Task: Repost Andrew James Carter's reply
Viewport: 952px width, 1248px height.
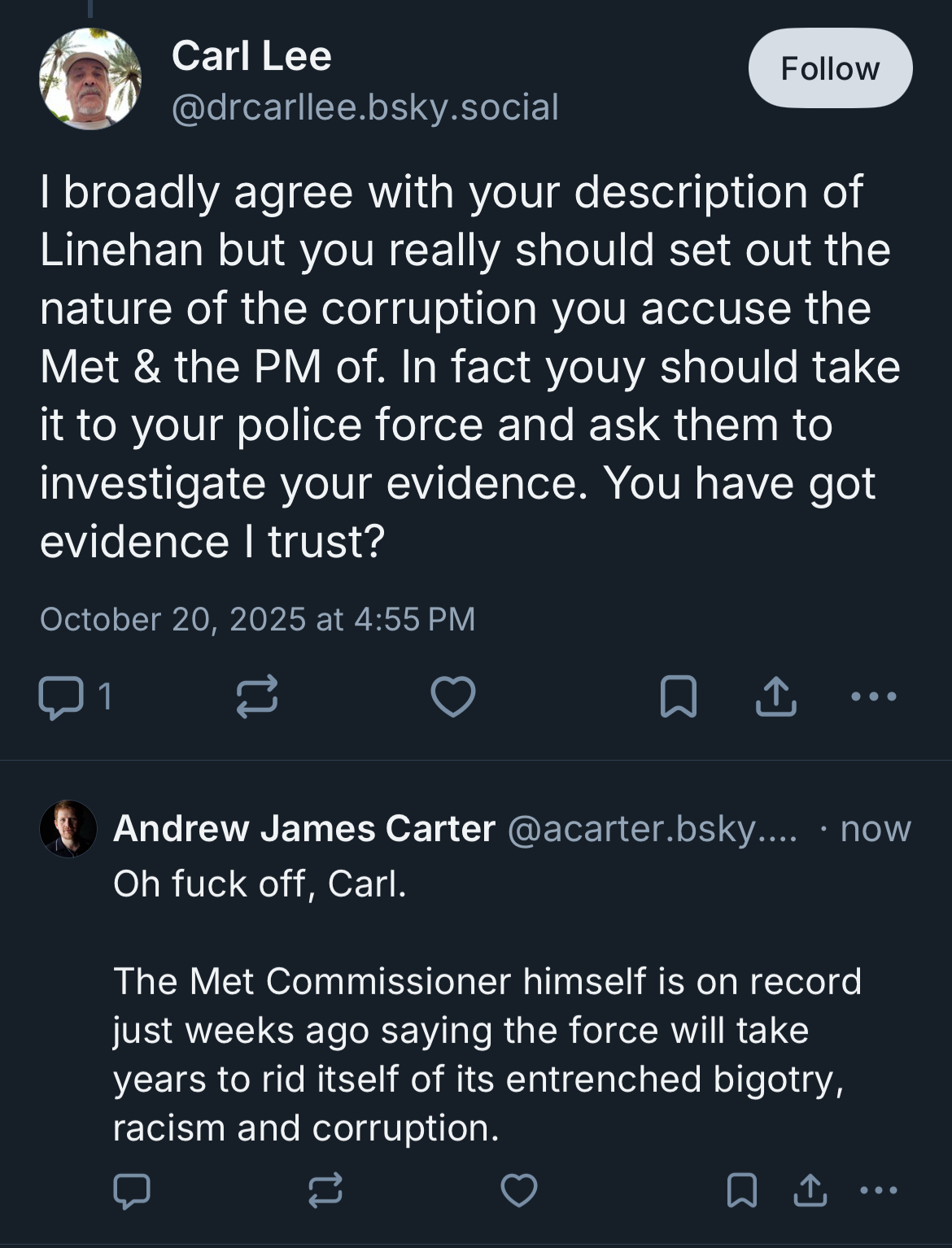Action: point(325,1192)
